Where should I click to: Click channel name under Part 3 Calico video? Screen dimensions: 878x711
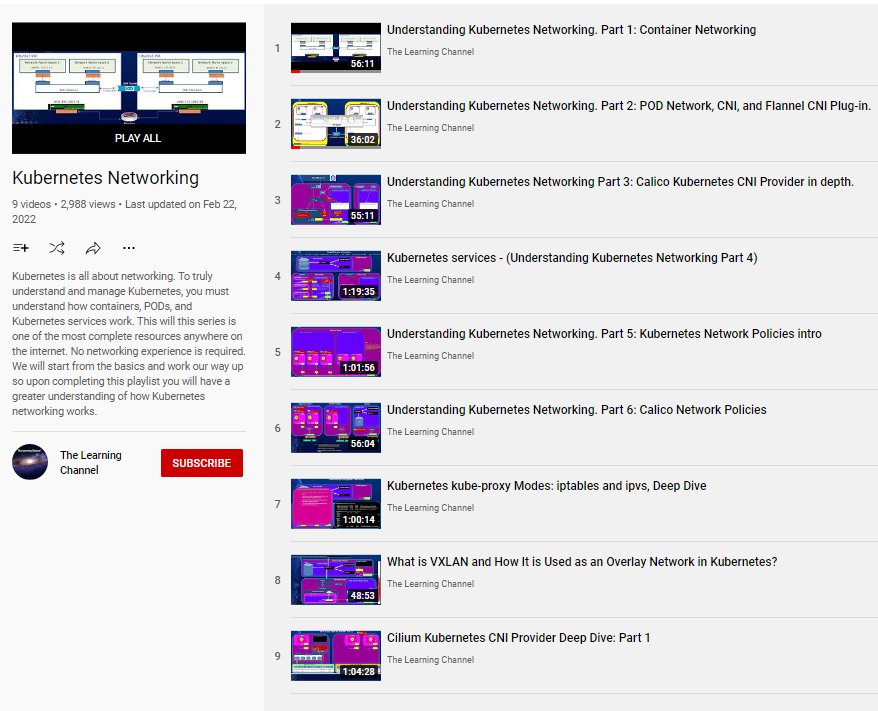pos(430,204)
